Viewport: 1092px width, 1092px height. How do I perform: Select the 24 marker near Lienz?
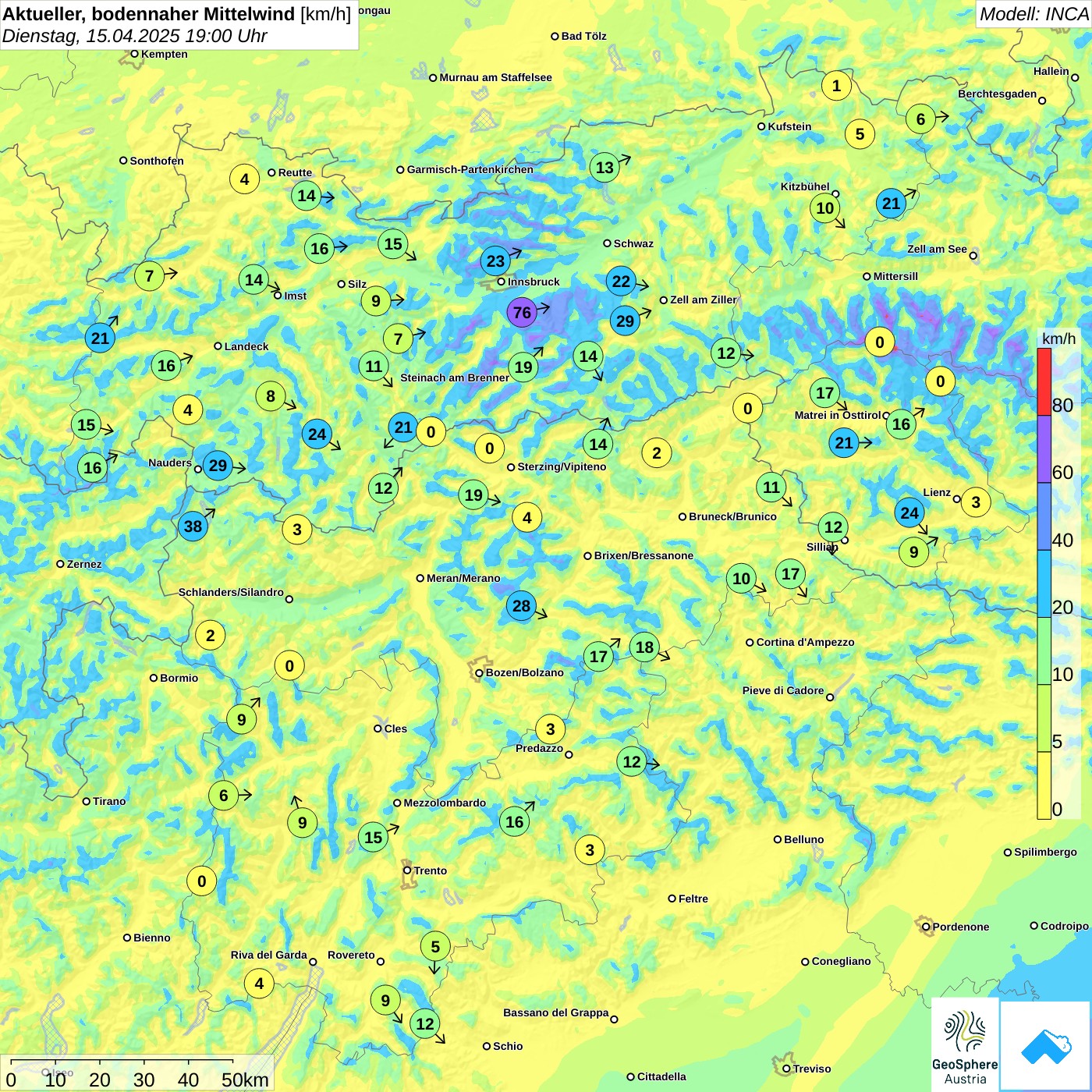(909, 513)
